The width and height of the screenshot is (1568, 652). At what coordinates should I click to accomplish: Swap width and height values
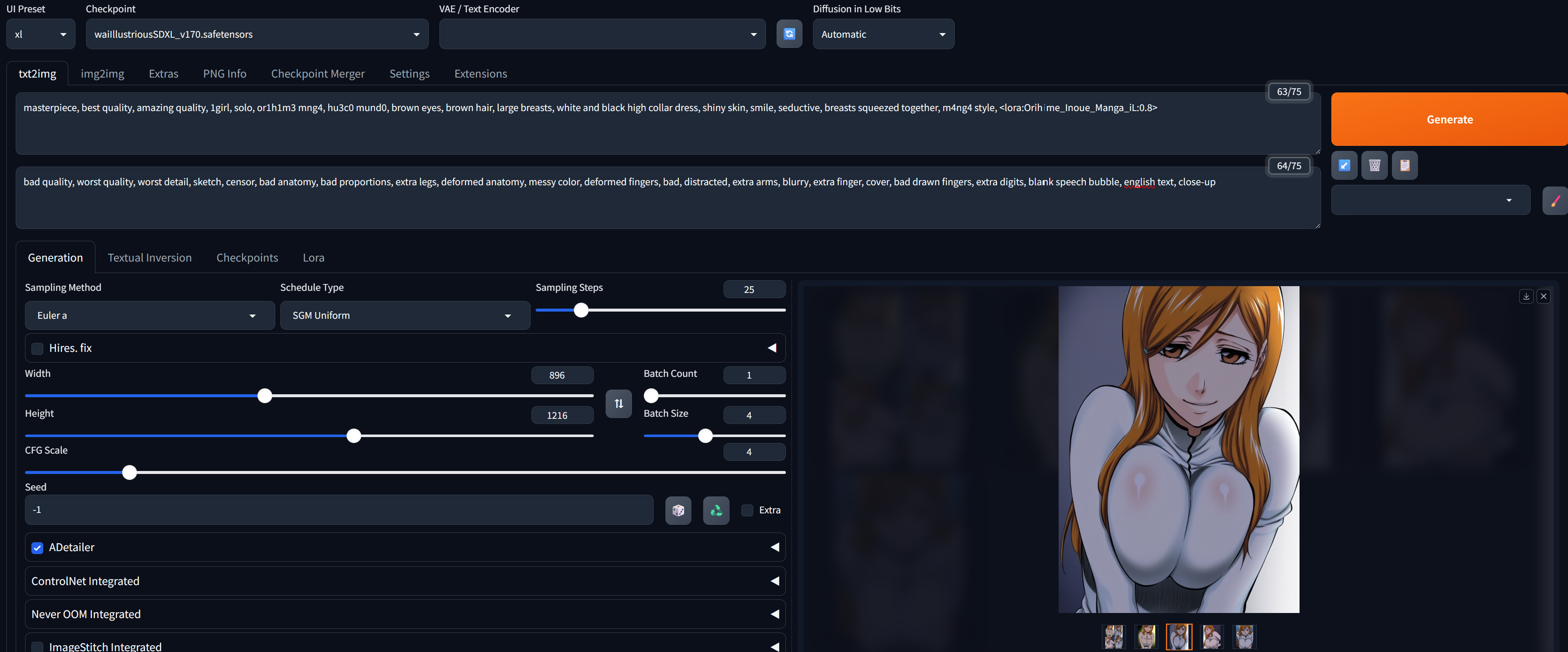pos(618,404)
